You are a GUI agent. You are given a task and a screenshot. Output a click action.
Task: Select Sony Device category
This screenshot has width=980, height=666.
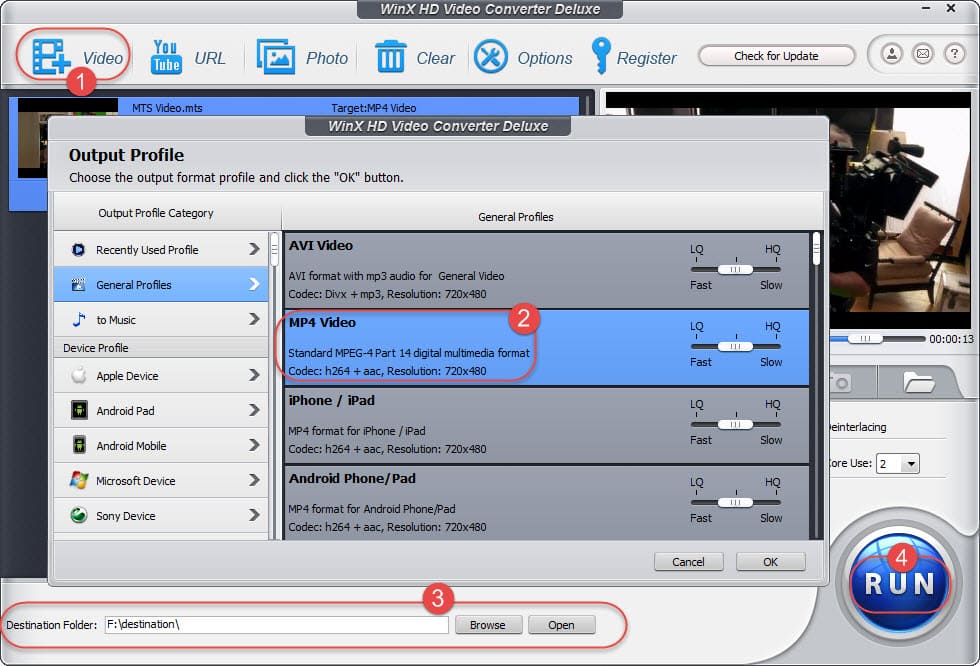point(161,515)
